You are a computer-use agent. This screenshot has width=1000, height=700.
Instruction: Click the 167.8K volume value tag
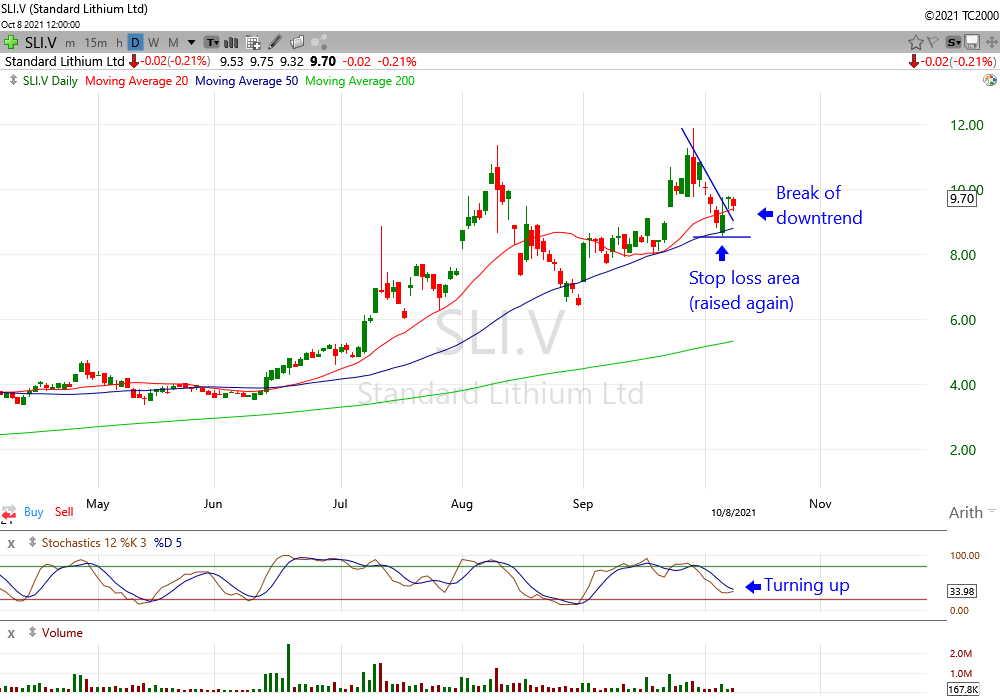[964, 690]
